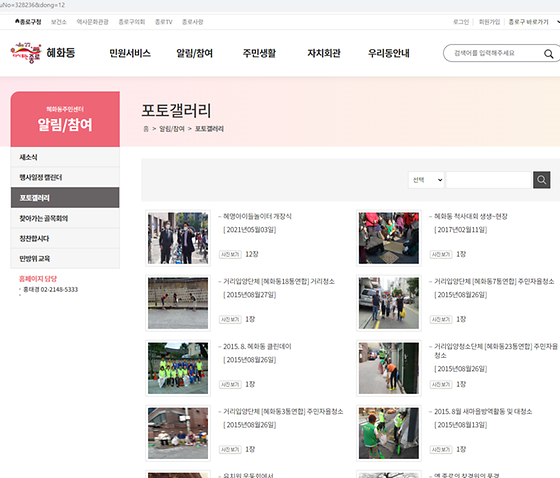Click the 회원가입 link
Image resolution: width=560 pixels, height=478 pixels.
(489, 22)
